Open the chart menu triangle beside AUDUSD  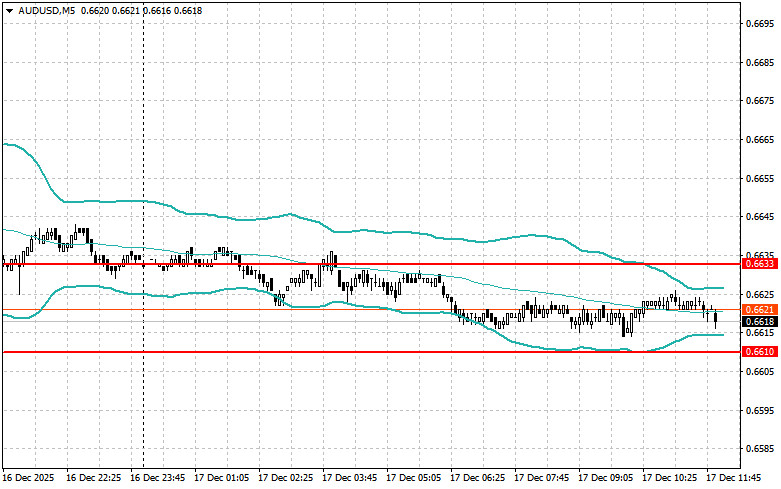[9, 11]
